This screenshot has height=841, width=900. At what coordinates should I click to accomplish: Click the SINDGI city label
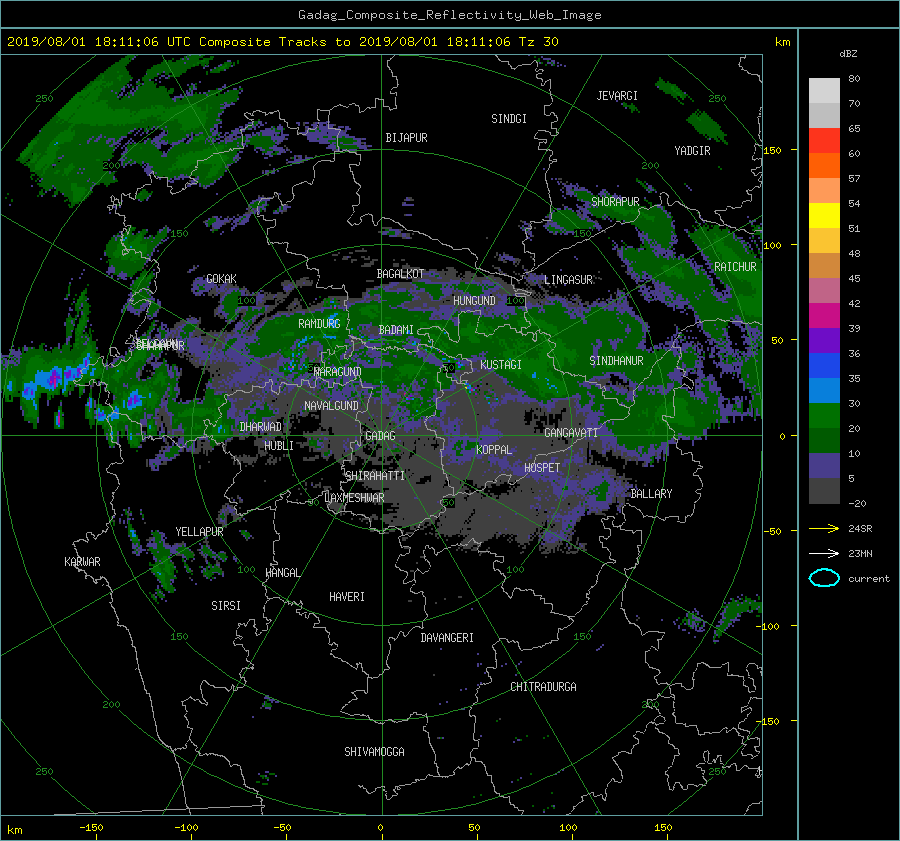tap(509, 119)
